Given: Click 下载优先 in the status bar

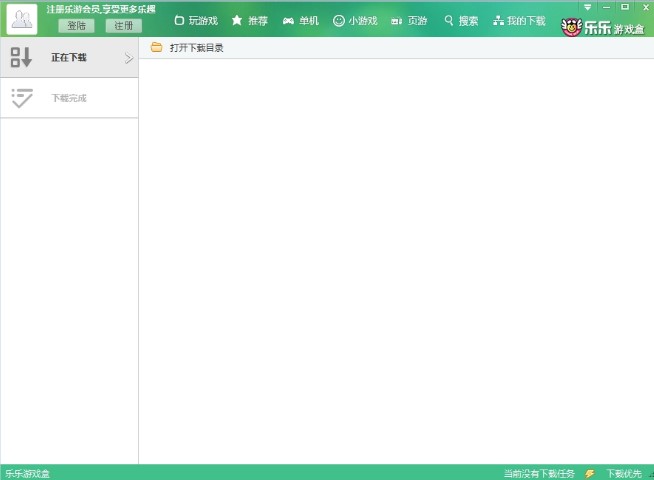Looking at the screenshot, I should [624, 473].
